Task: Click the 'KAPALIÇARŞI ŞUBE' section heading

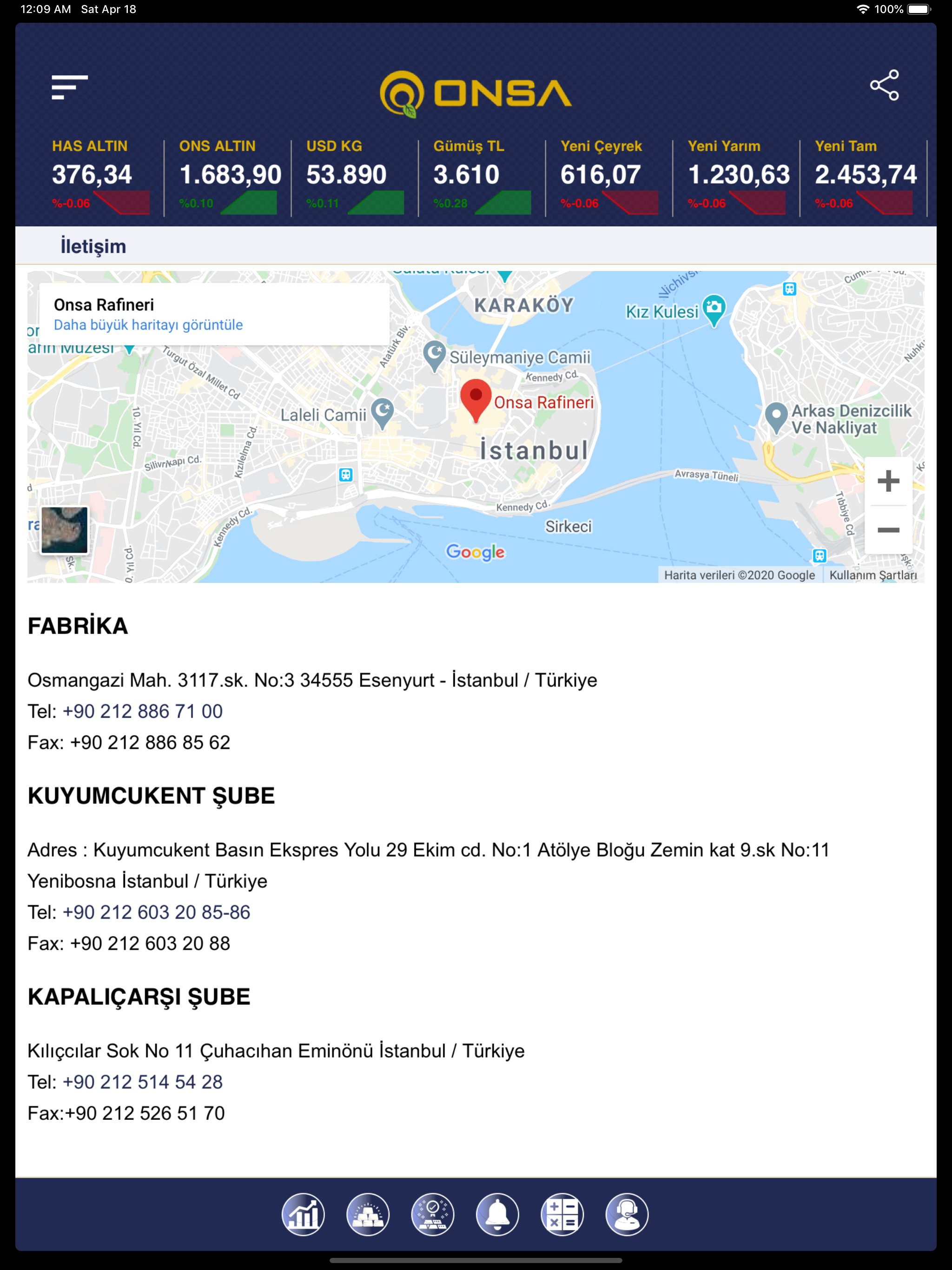Action: click(x=139, y=997)
